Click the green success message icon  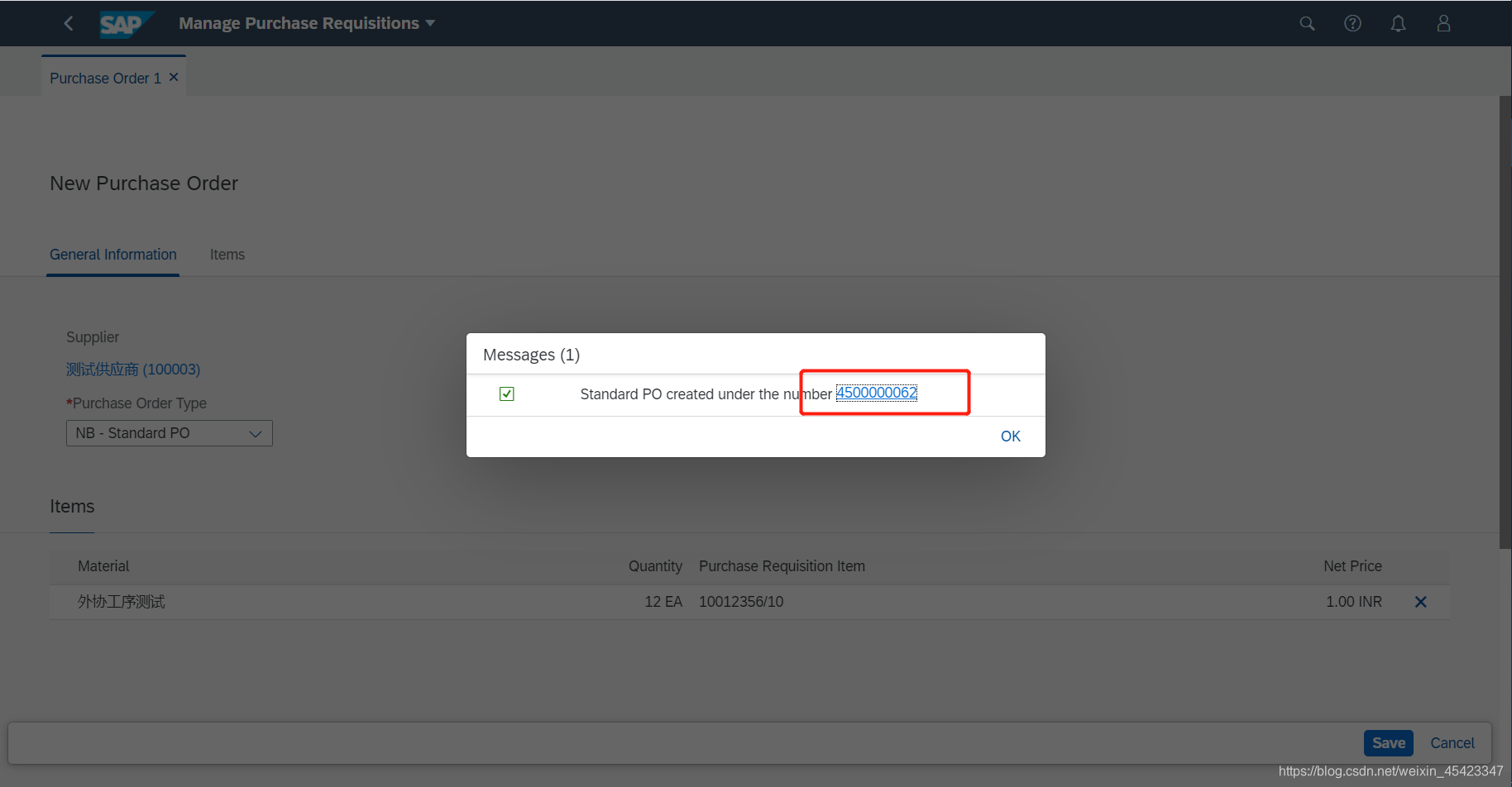tap(507, 393)
